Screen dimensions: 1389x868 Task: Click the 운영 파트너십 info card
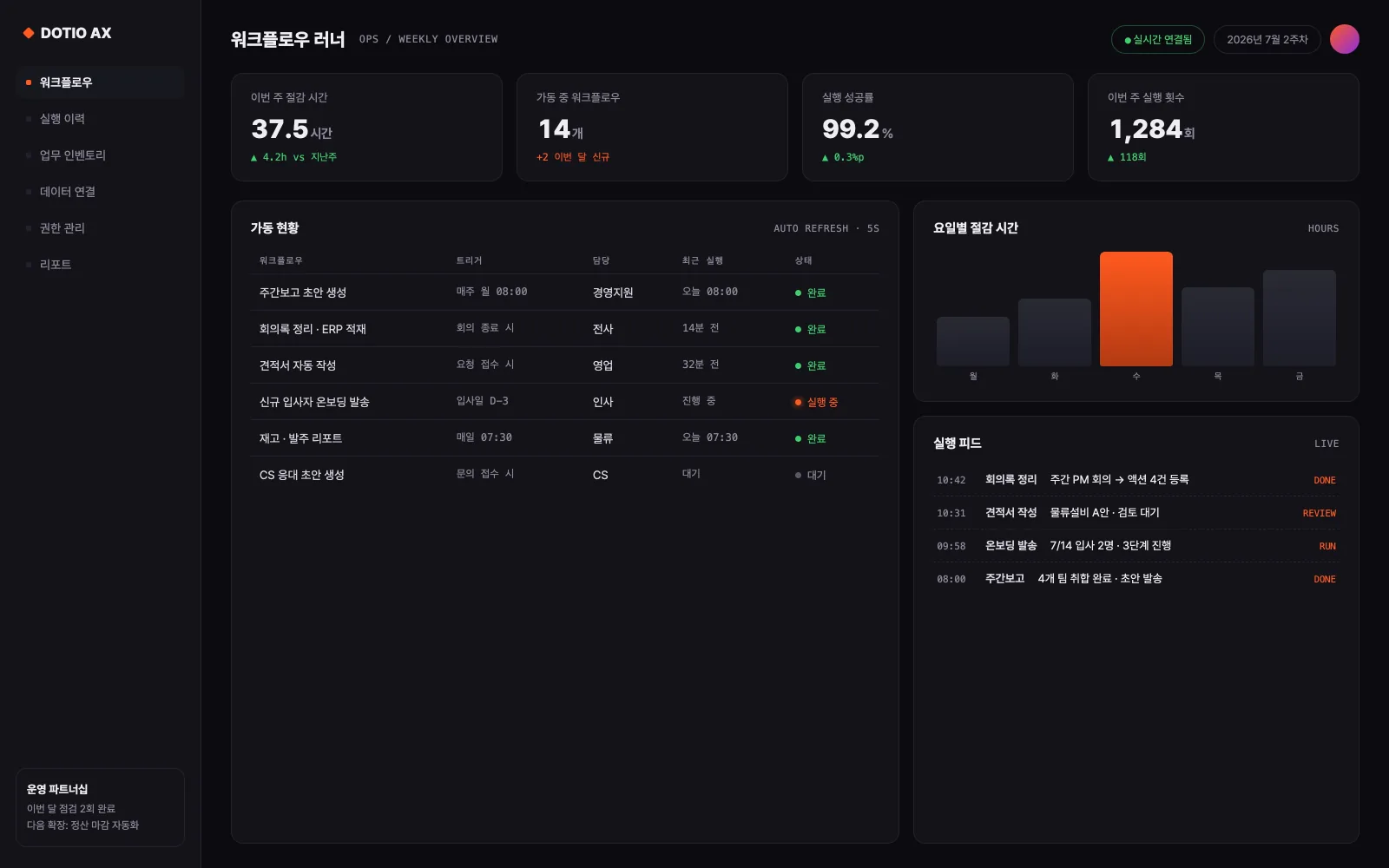click(100, 807)
